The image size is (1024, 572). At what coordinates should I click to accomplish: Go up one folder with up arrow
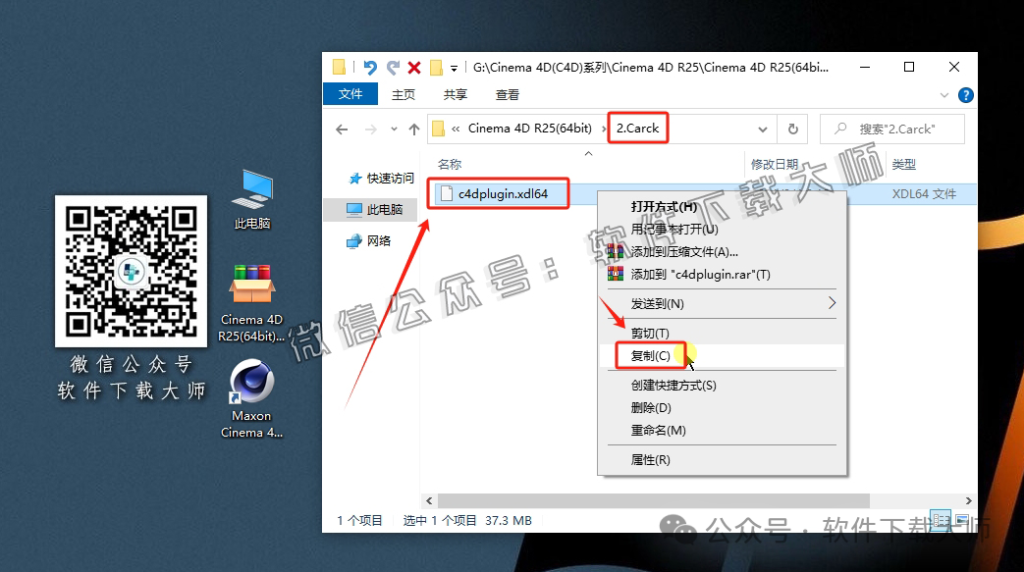click(414, 129)
